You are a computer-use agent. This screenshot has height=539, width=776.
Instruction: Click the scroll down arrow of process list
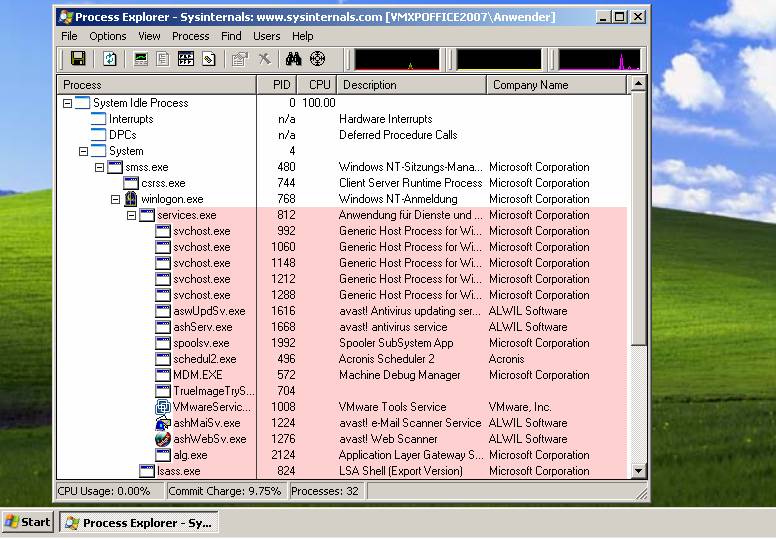tap(638, 471)
